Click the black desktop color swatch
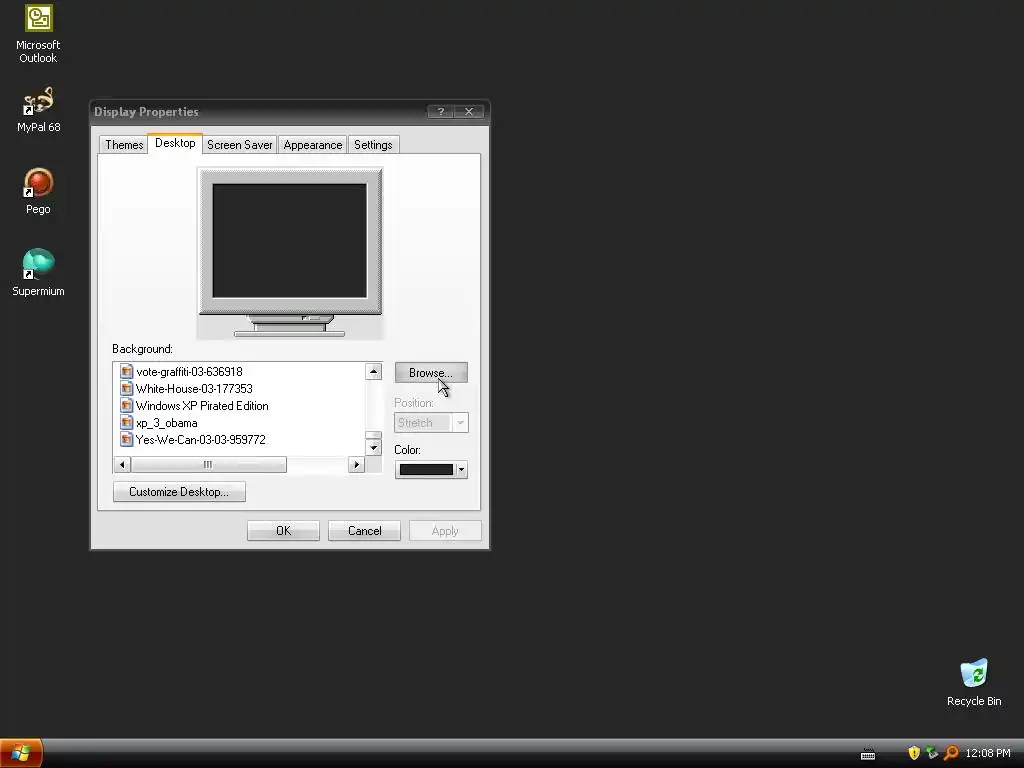The width and height of the screenshot is (1024, 768). pos(426,470)
